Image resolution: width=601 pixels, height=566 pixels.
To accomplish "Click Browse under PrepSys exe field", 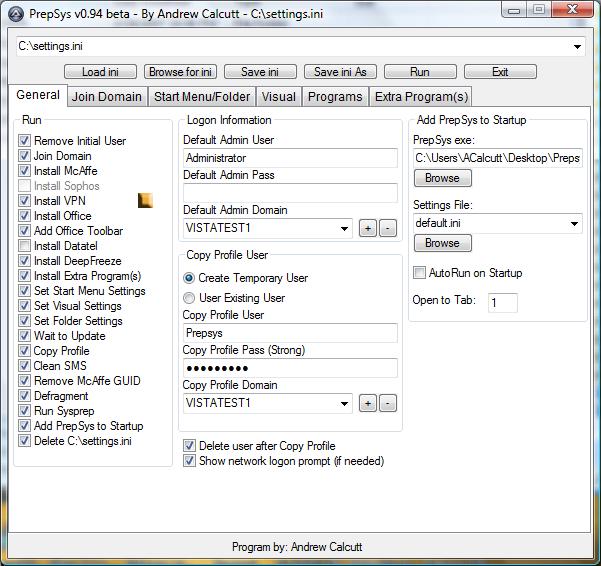I will point(442,178).
